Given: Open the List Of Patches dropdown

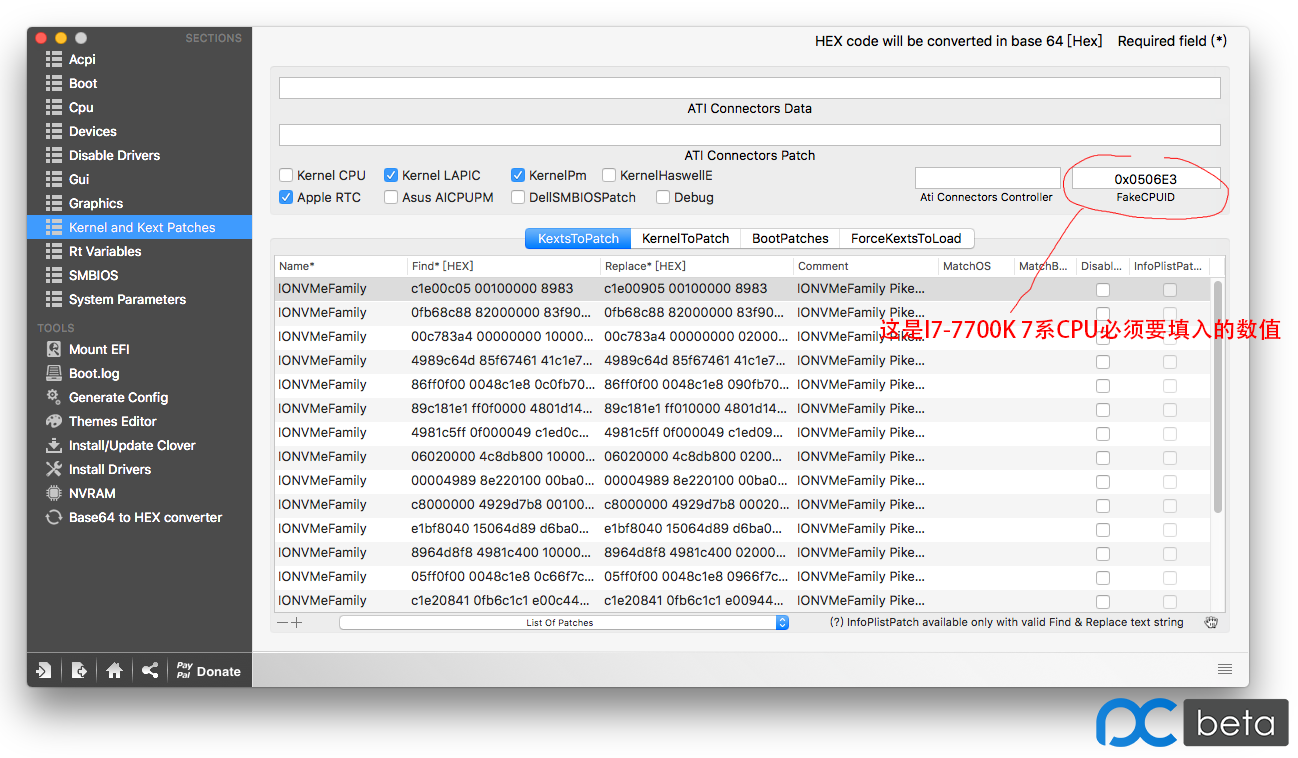Looking at the screenshot, I should point(564,622).
